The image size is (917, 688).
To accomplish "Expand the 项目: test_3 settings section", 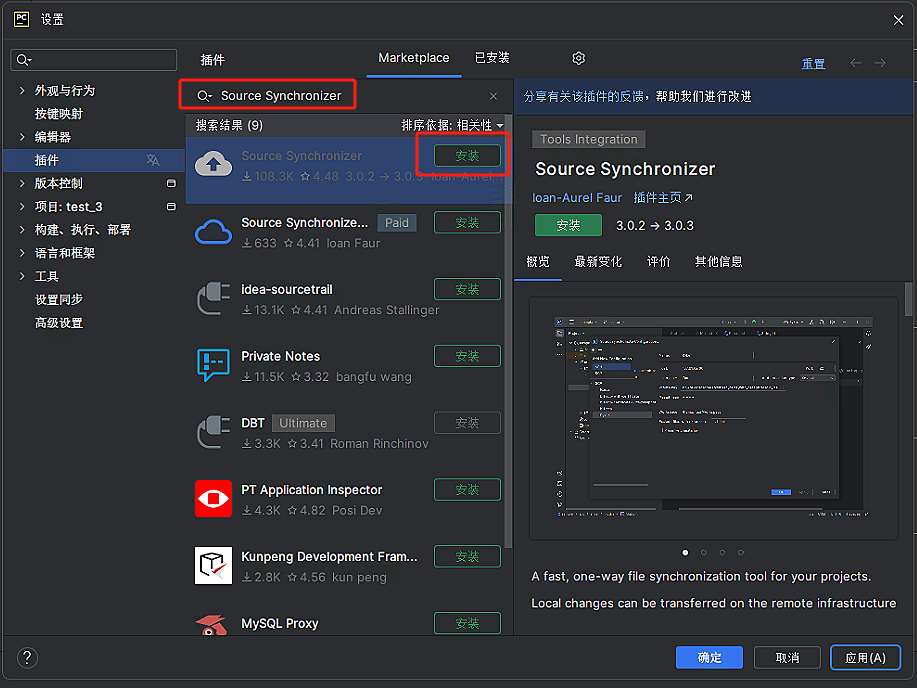I will coord(22,207).
